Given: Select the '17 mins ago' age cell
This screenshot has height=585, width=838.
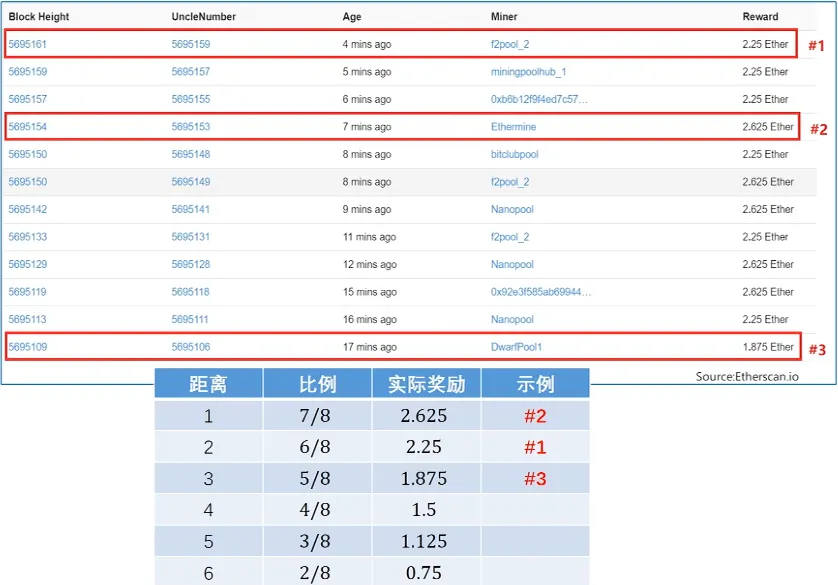Looking at the screenshot, I should 370,347.
